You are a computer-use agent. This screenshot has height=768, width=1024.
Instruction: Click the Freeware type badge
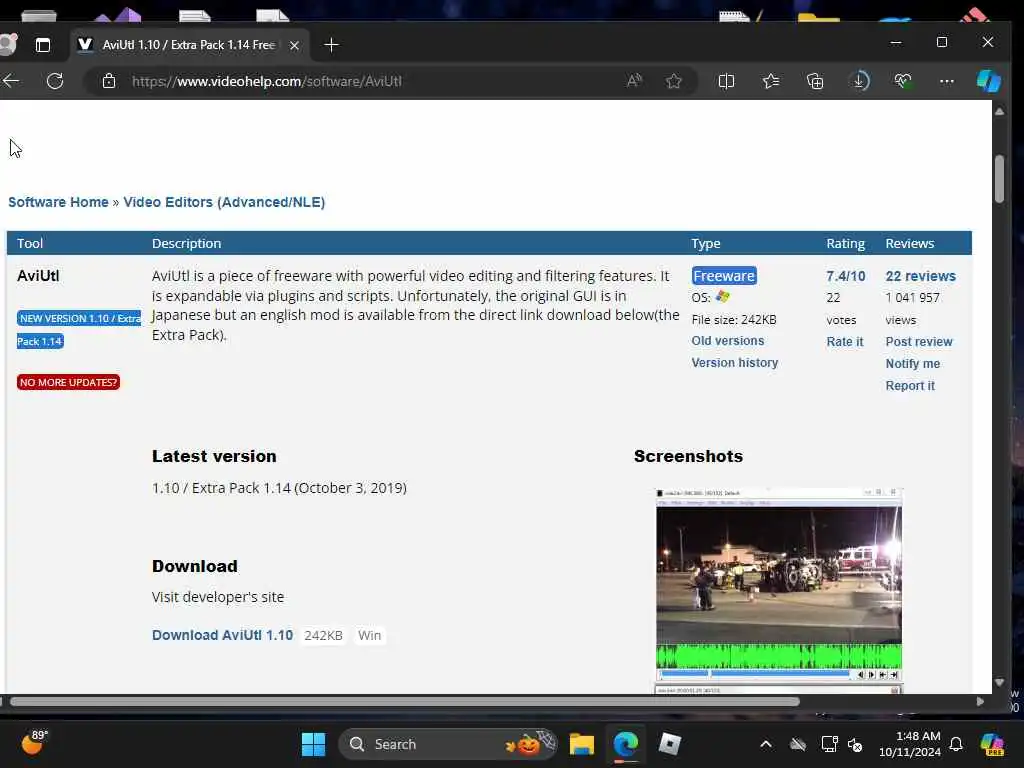[x=724, y=276]
